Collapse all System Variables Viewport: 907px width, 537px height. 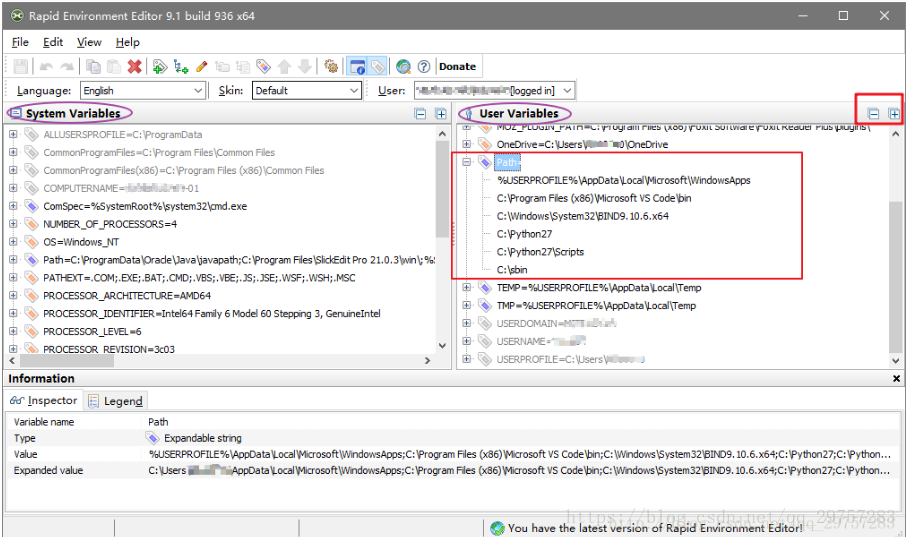pos(421,114)
